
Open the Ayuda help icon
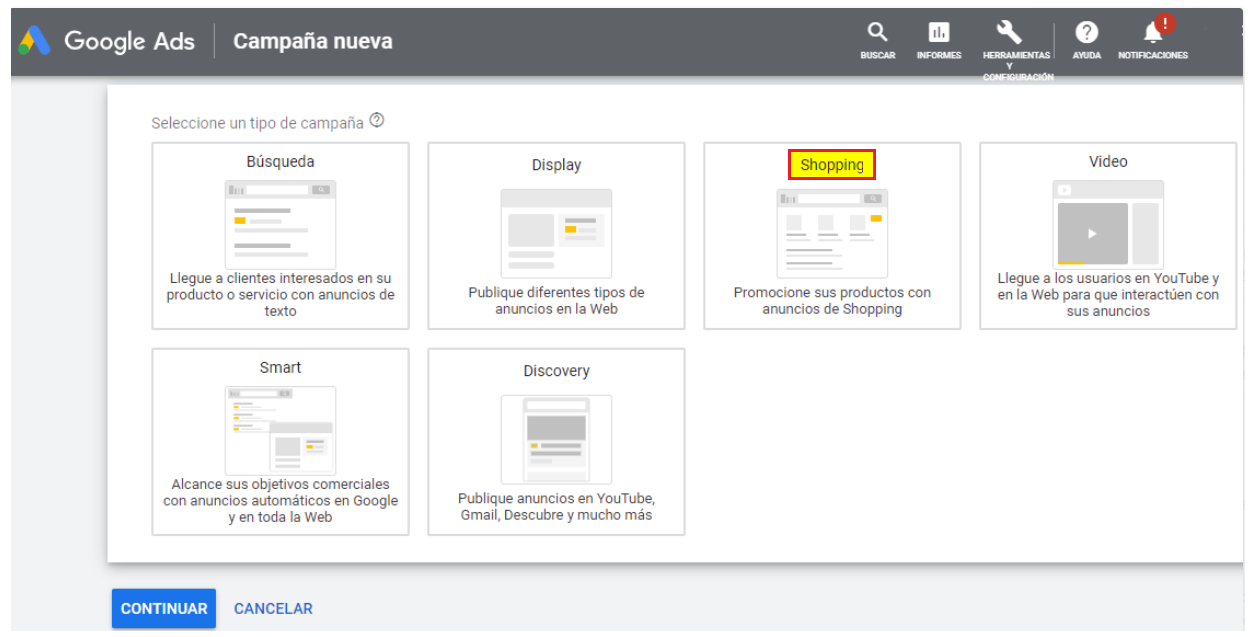[x=1086, y=33]
